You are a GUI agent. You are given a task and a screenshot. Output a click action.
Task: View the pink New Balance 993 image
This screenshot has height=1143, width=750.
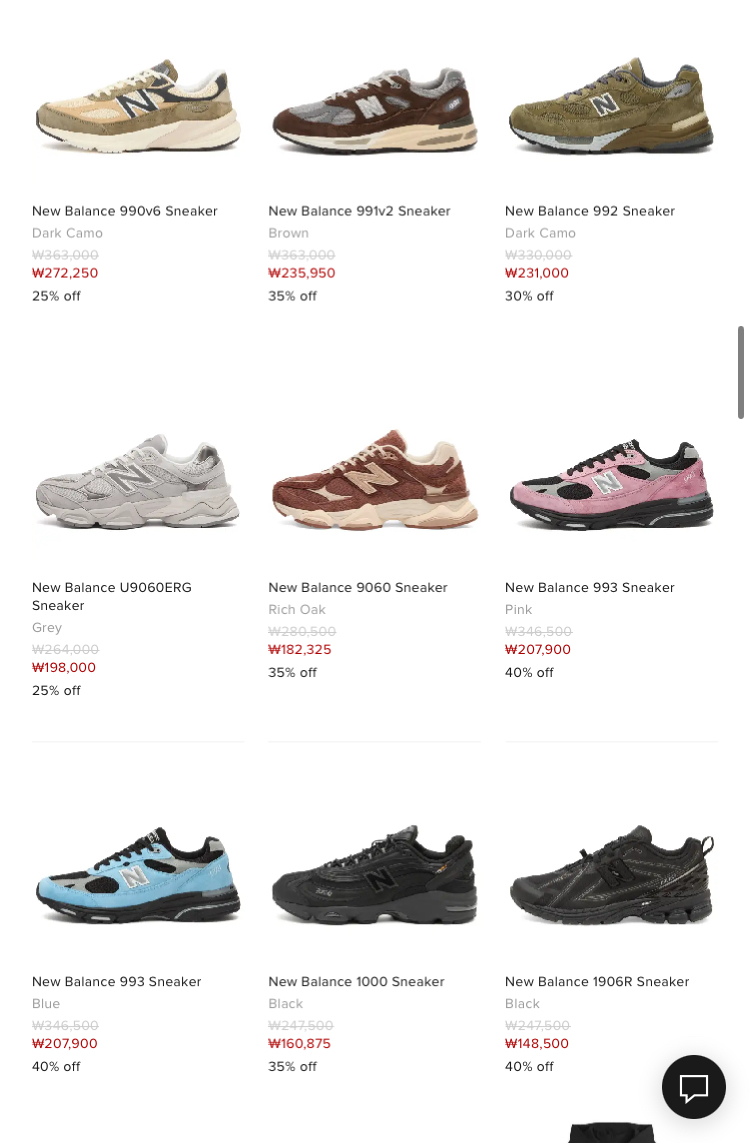(x=611, y=484)
